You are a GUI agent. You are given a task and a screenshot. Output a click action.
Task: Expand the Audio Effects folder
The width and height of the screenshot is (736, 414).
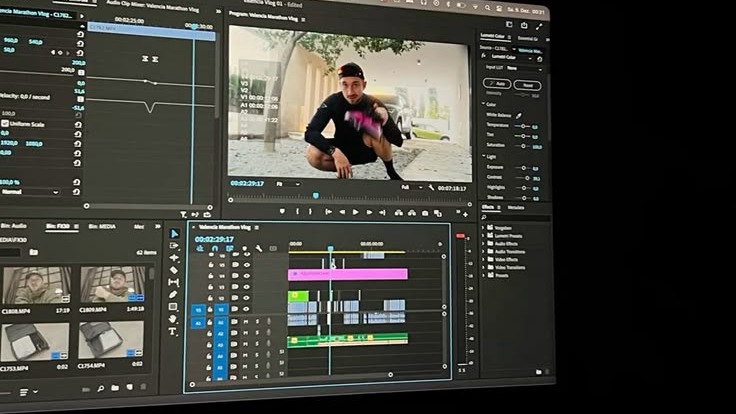click(483, 244)
